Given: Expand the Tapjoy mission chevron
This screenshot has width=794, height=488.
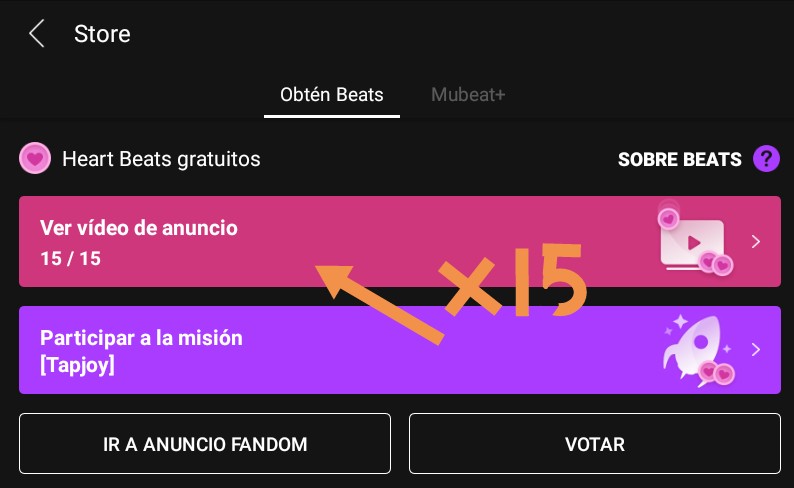Looking at the screenshot, I should (x=756, y=350).
